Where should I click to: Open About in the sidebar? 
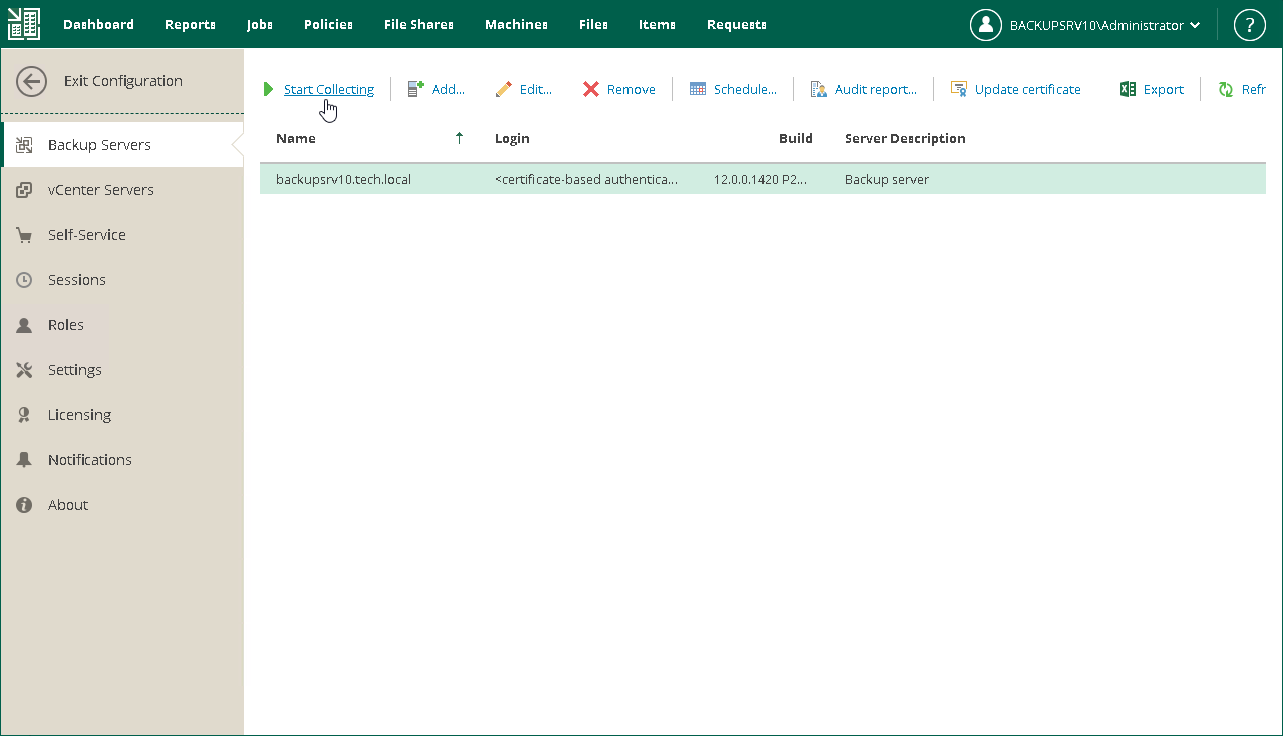pos(123,505)
